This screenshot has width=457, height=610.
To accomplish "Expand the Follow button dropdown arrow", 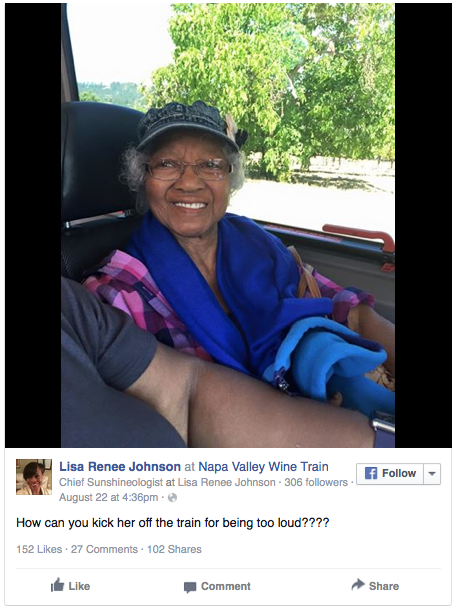I will 432,474.
